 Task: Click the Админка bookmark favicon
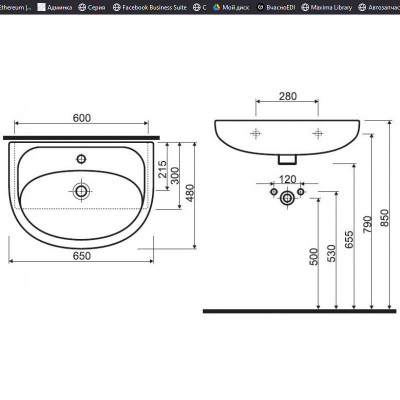coord(41,7)
